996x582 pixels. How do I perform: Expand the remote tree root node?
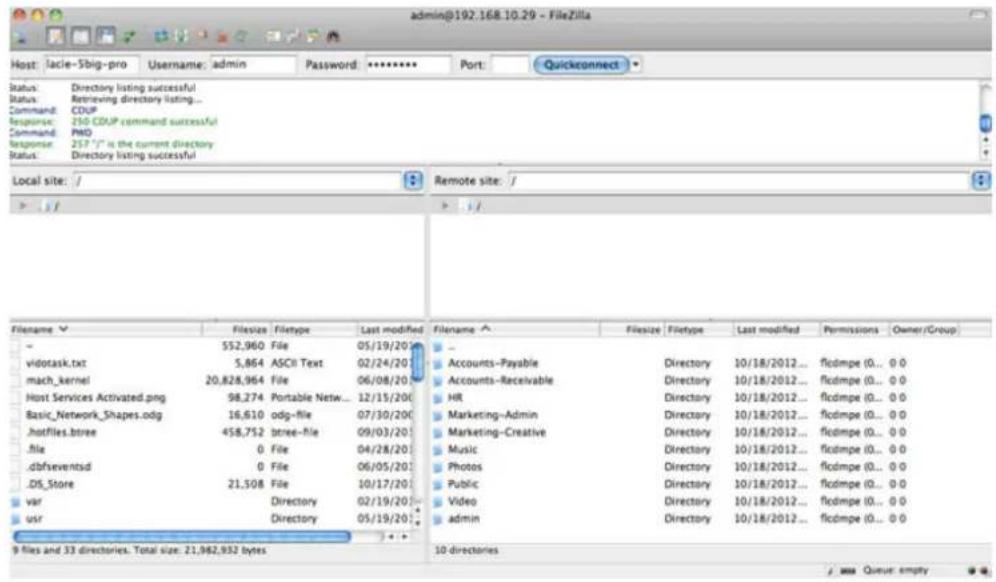[x=445, y=206]
